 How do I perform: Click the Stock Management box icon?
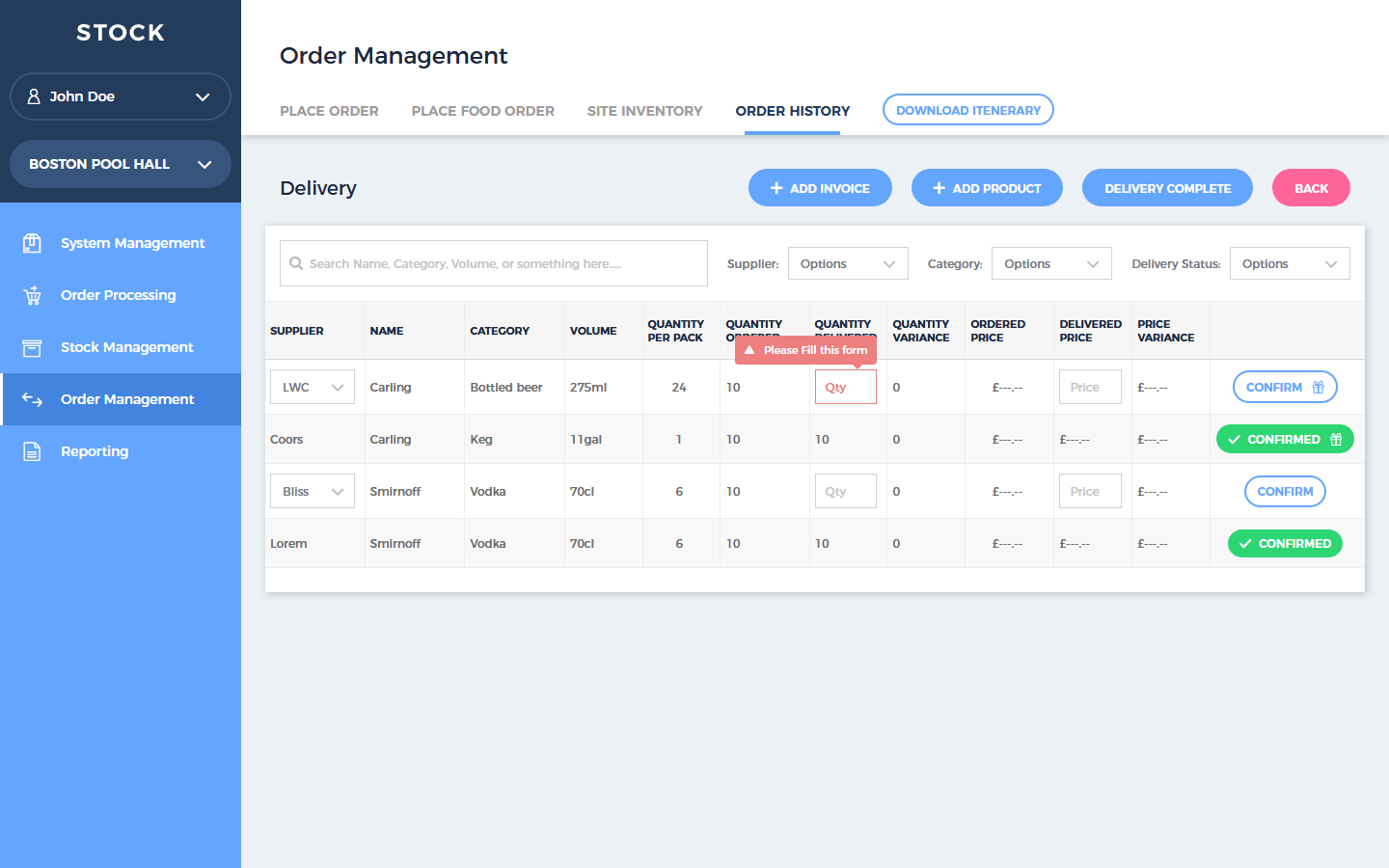click(x=32, y=347)
